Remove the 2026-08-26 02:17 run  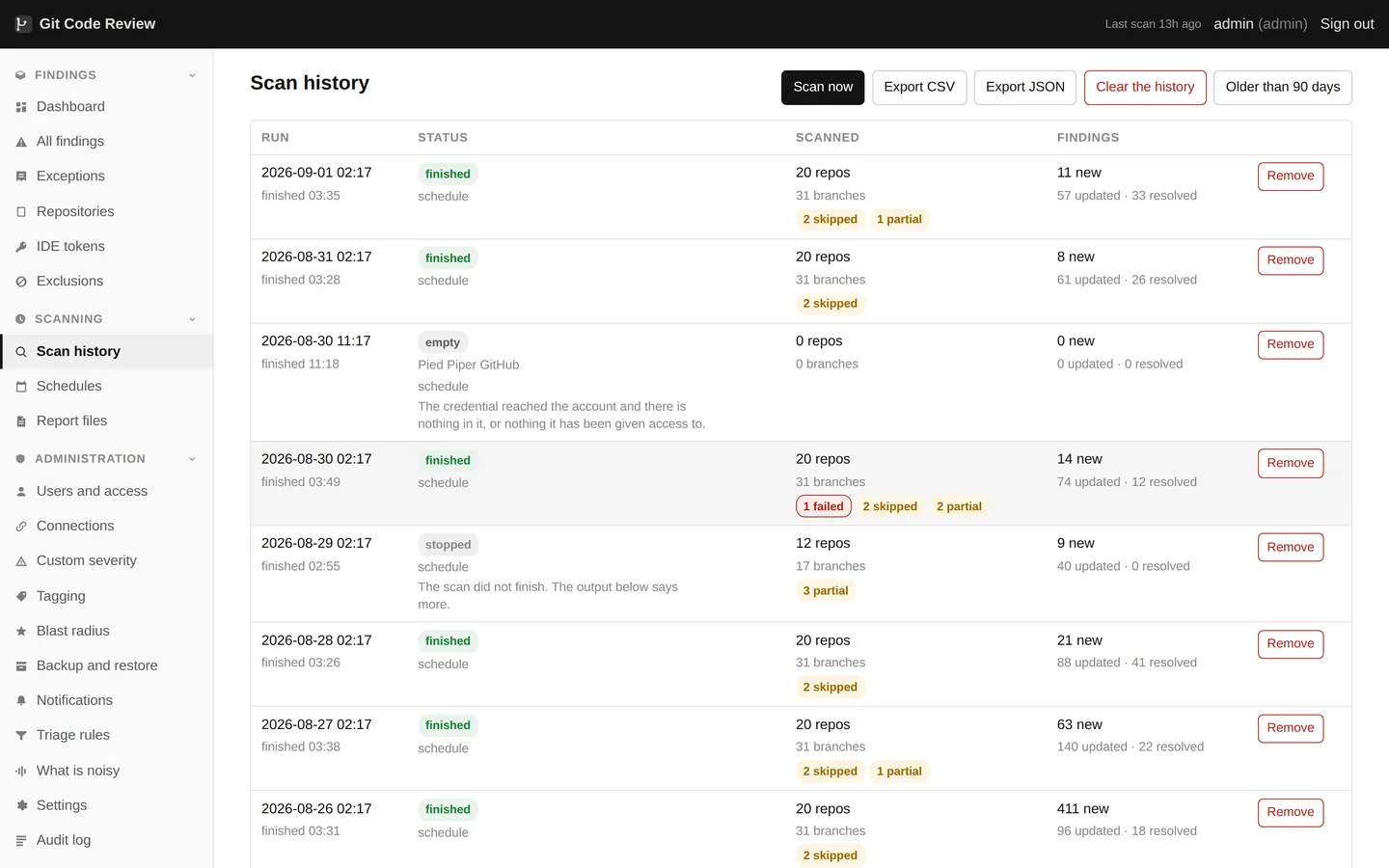click(x=1291, y=812)
